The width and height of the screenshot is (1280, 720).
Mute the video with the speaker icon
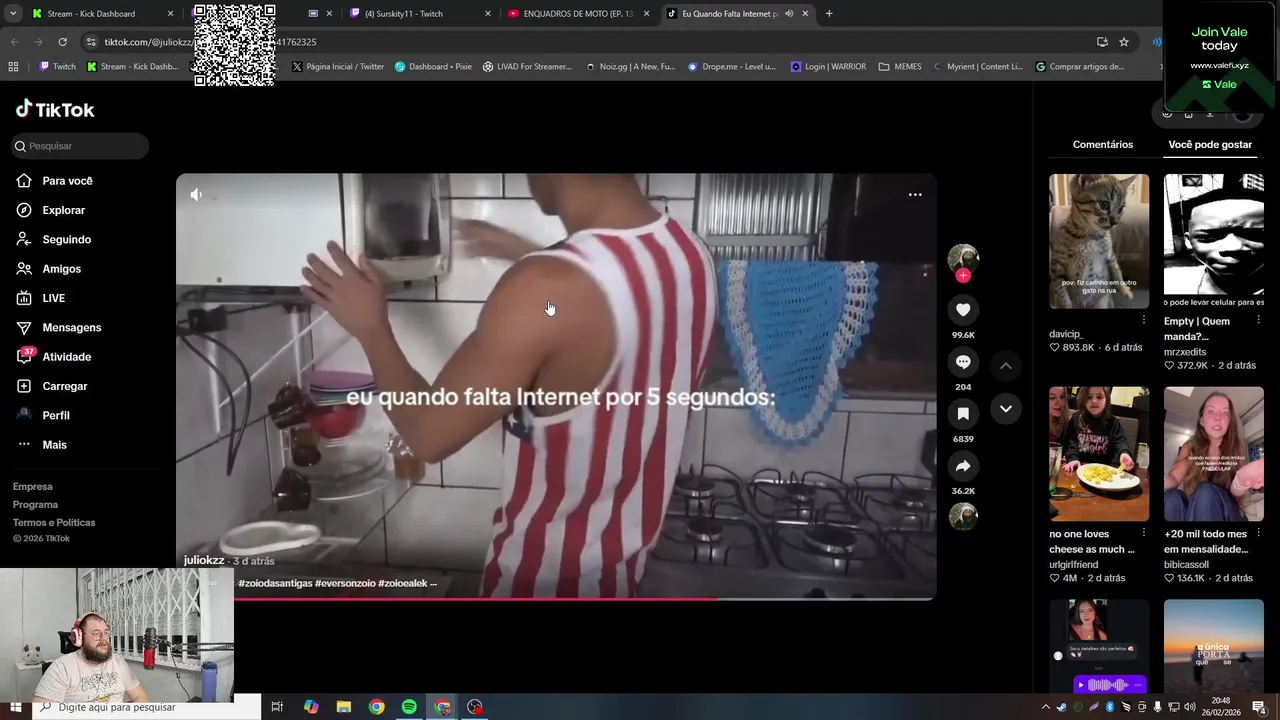[196, 195]
